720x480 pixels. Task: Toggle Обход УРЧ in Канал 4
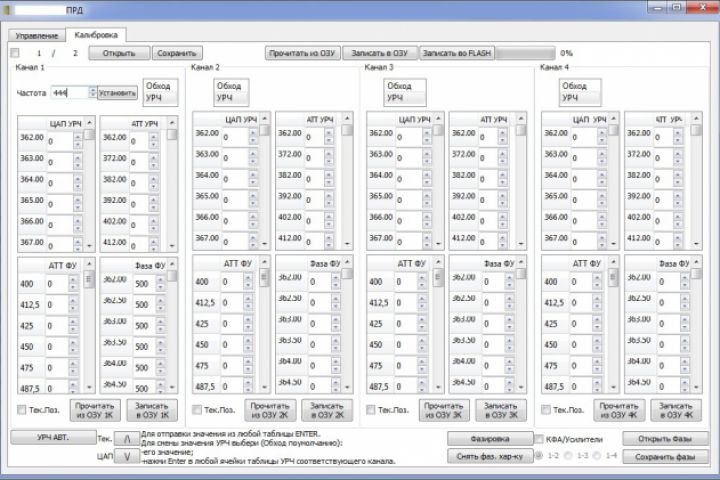coord(579,92)
